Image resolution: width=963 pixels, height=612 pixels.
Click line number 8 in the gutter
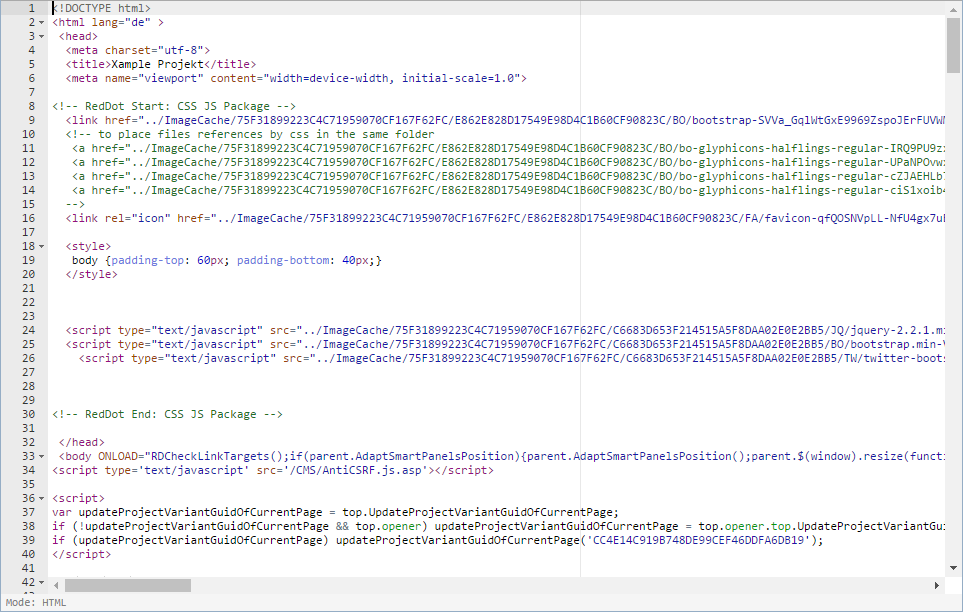[31, 106]
